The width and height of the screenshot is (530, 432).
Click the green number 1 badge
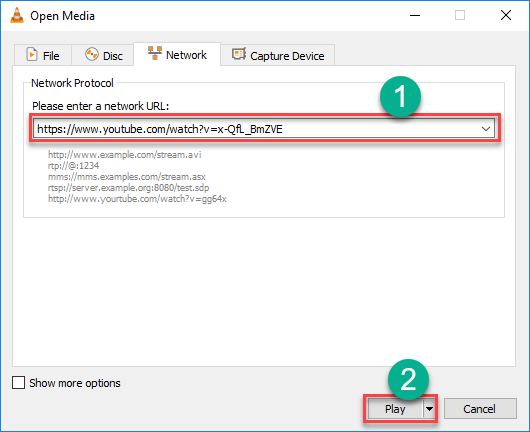(x=400, y=97)
